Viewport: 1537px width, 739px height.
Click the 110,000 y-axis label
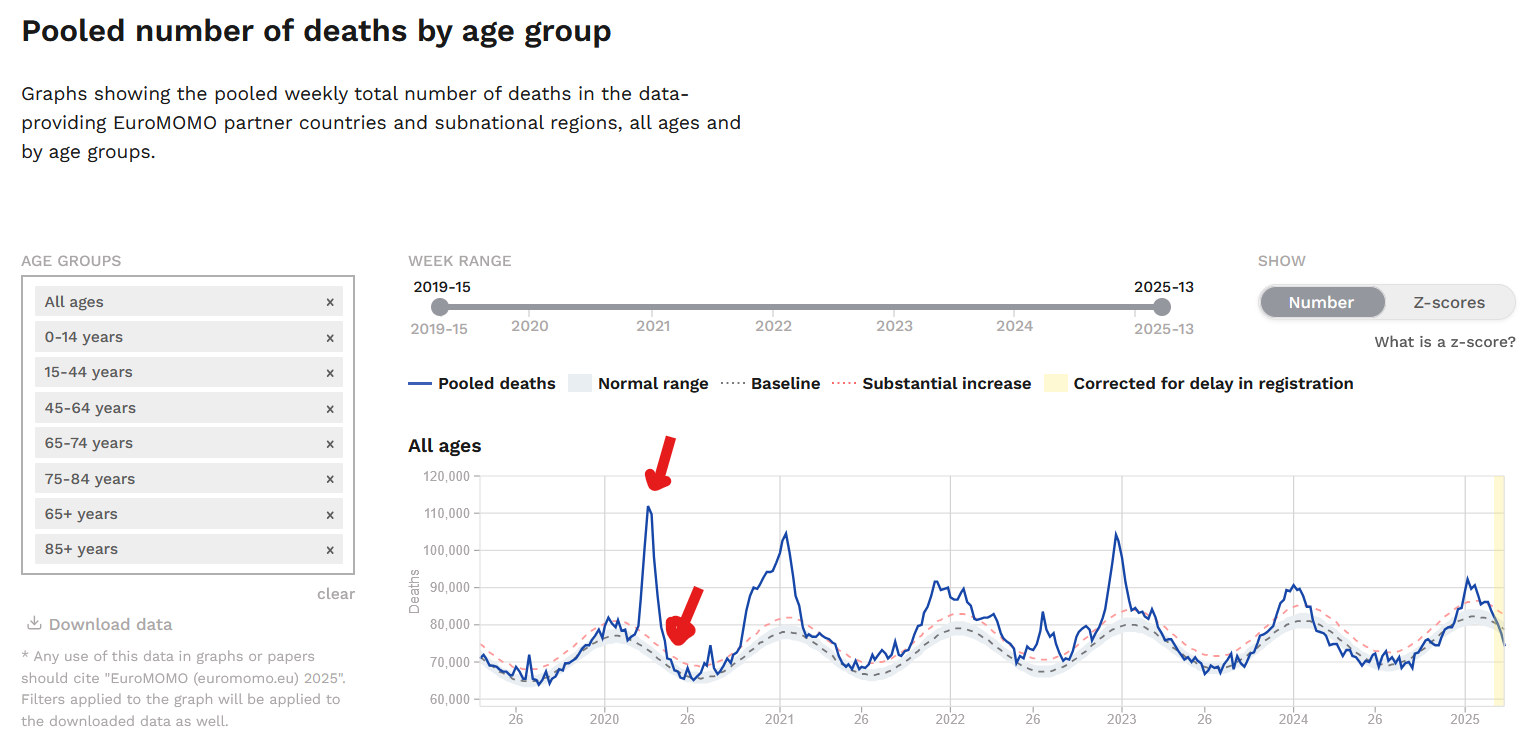click(x=445, y=513)
